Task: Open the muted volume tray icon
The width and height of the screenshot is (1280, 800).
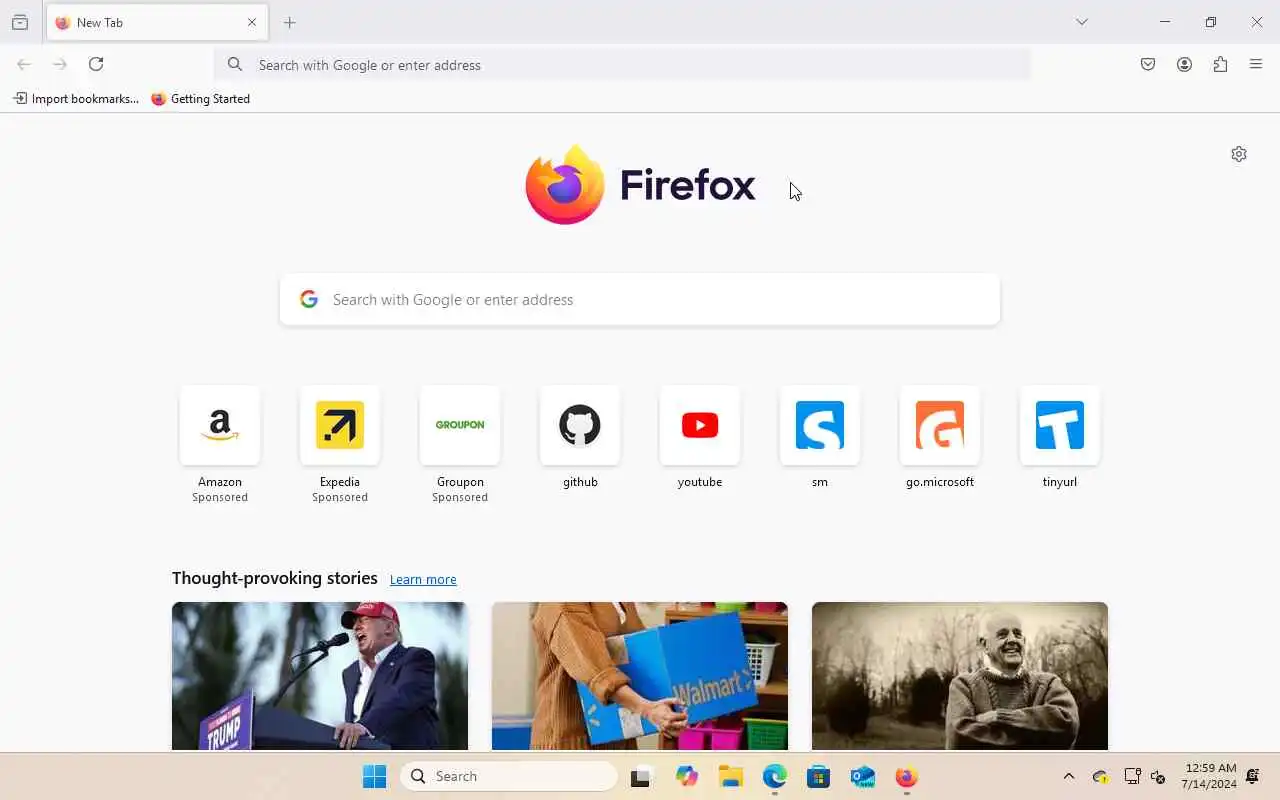Action: [1159, 777]
